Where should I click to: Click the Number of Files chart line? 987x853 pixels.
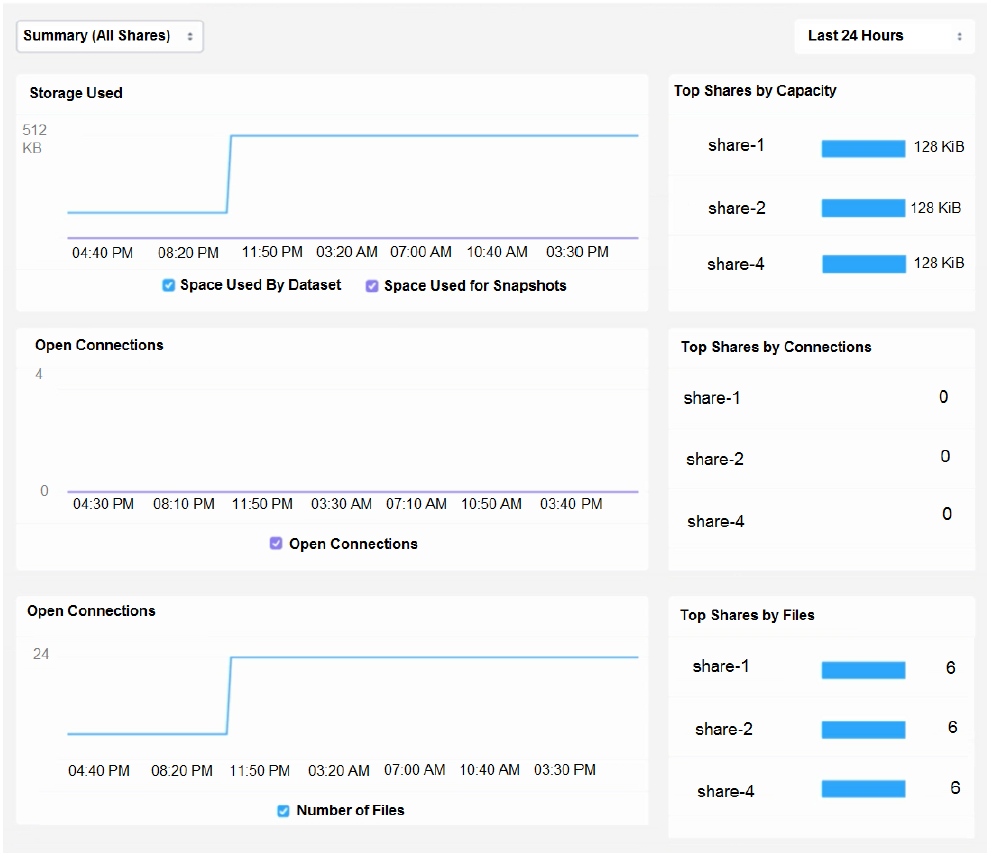pyautogui.click(x=430, y=657)
